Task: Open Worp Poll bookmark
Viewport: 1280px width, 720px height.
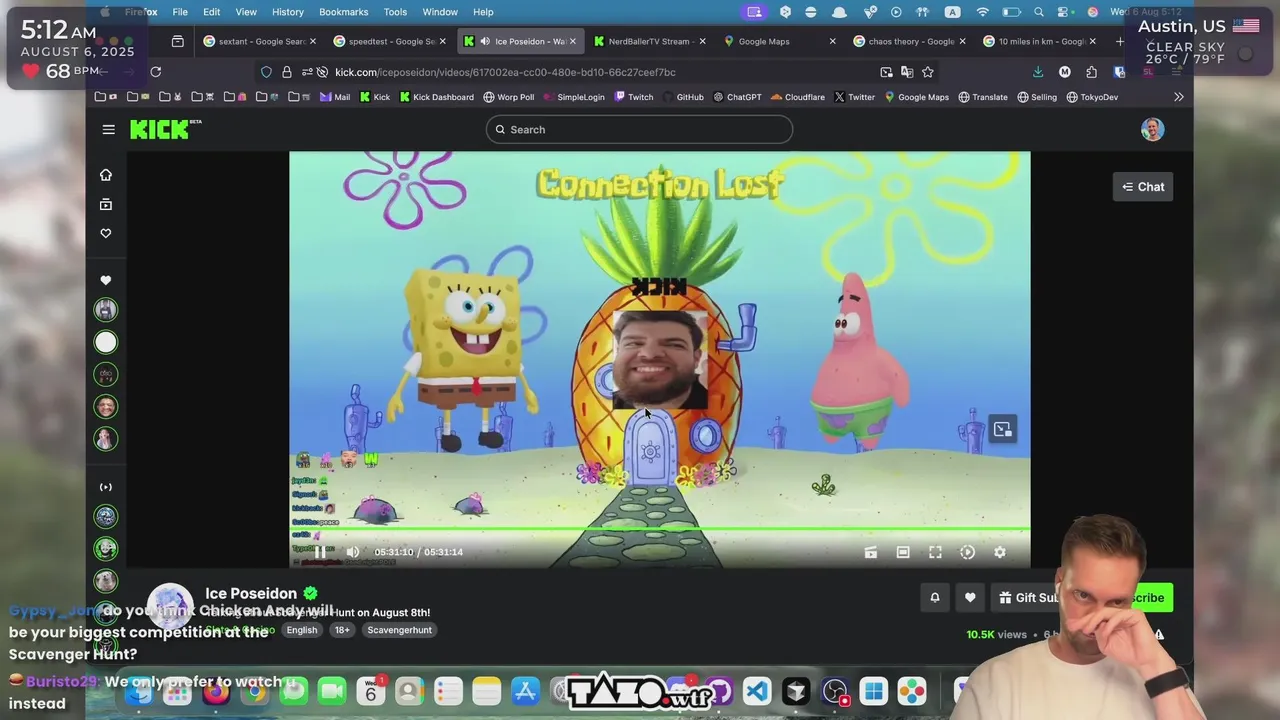Action: point(508,97)
